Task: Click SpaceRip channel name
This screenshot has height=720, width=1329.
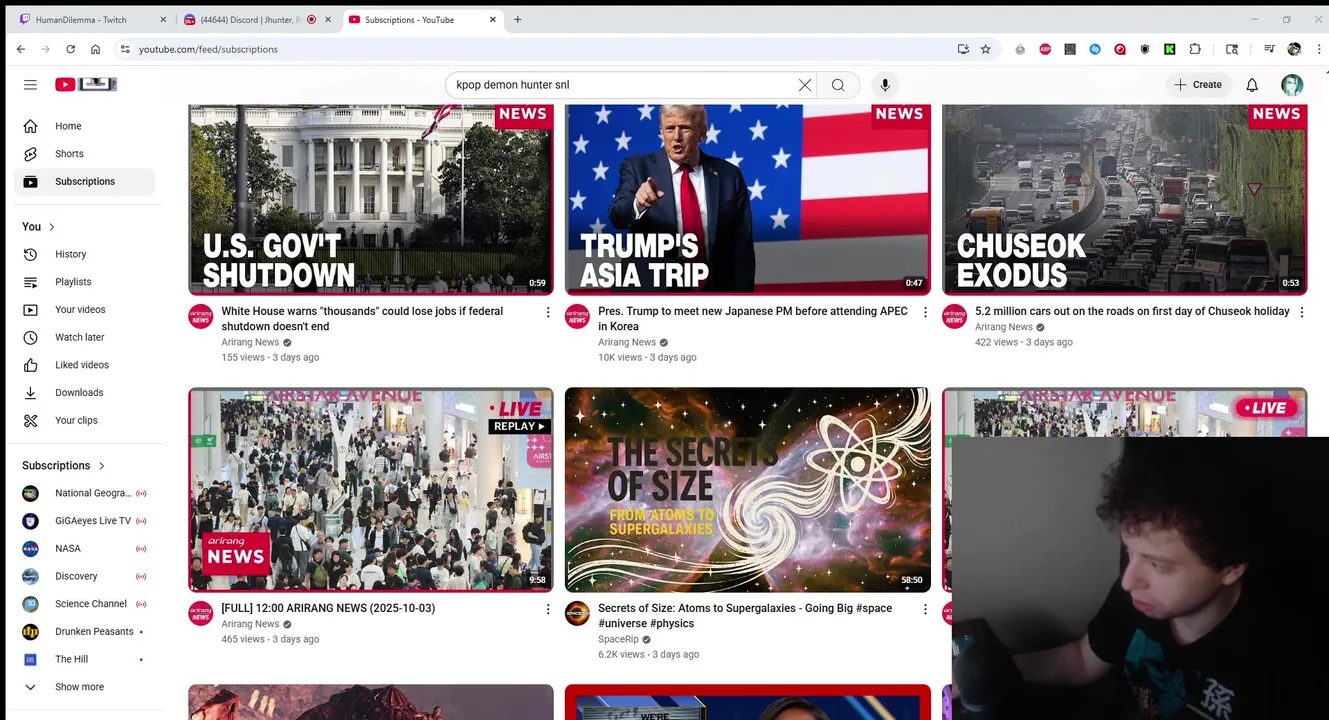Action: click(x=618, y=640)
